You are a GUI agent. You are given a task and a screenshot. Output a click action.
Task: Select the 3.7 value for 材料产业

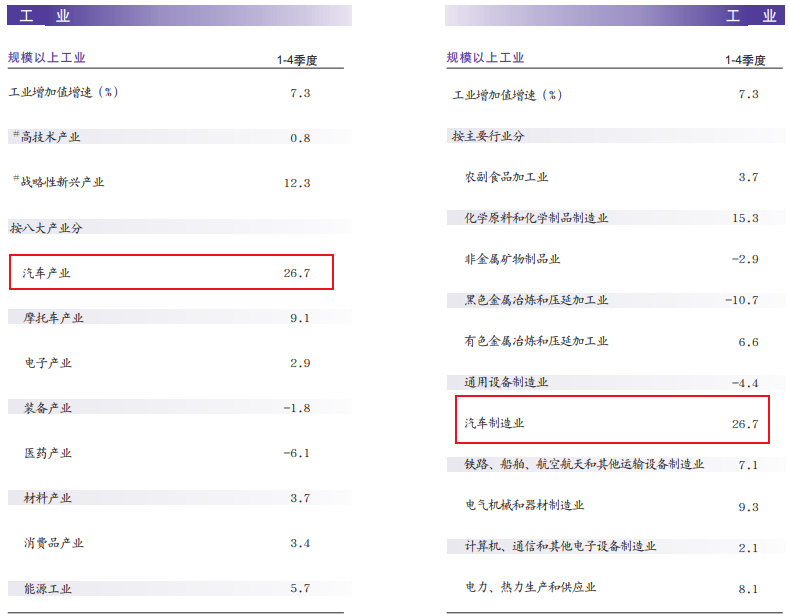300,498
